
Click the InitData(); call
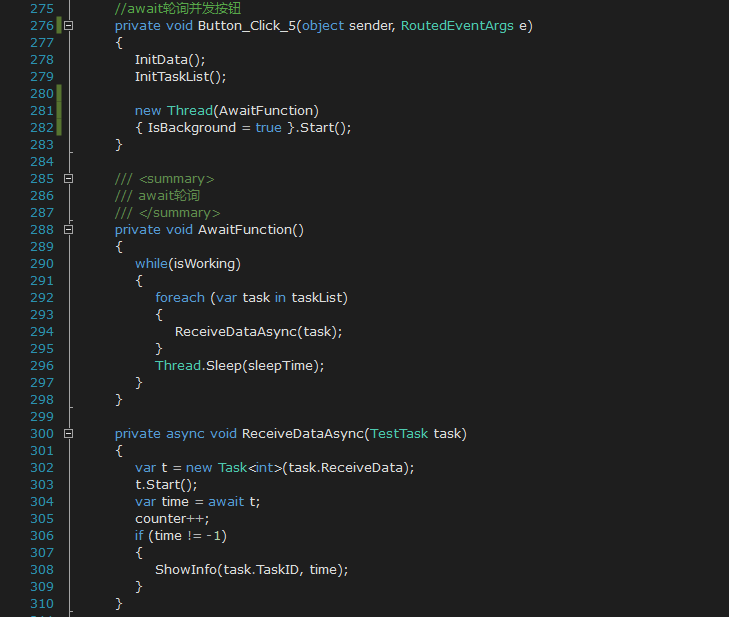(x=170, y=60)
